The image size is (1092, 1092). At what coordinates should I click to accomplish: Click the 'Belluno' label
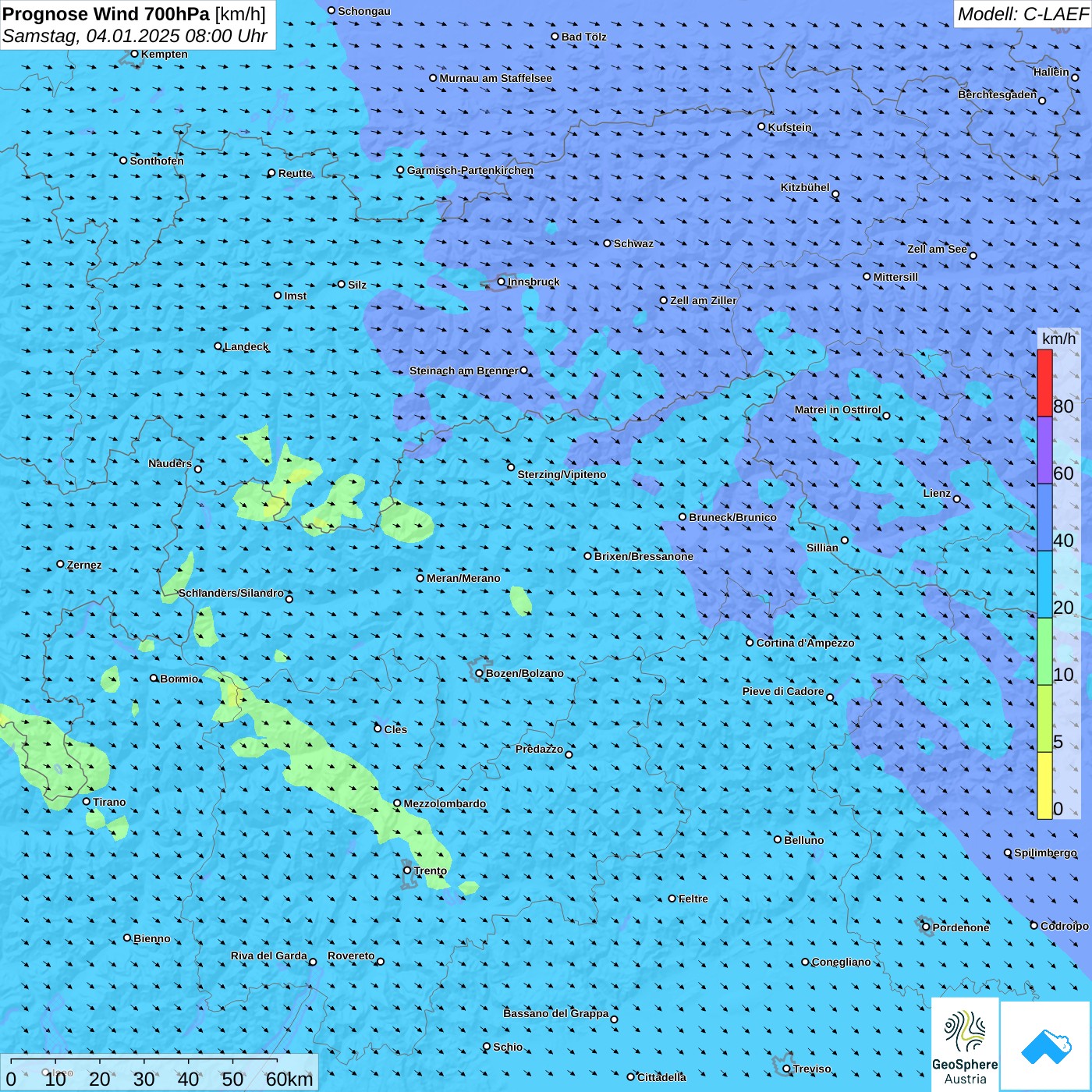point(803,840)
